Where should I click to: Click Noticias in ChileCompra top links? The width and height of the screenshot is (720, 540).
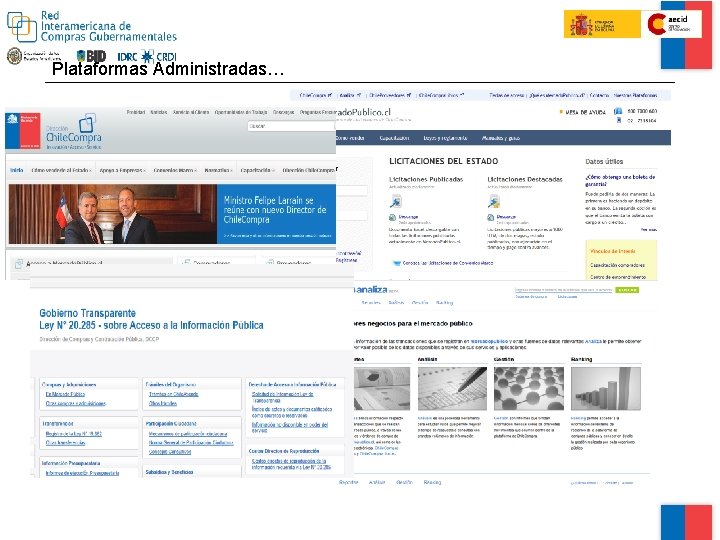point(158,112)
